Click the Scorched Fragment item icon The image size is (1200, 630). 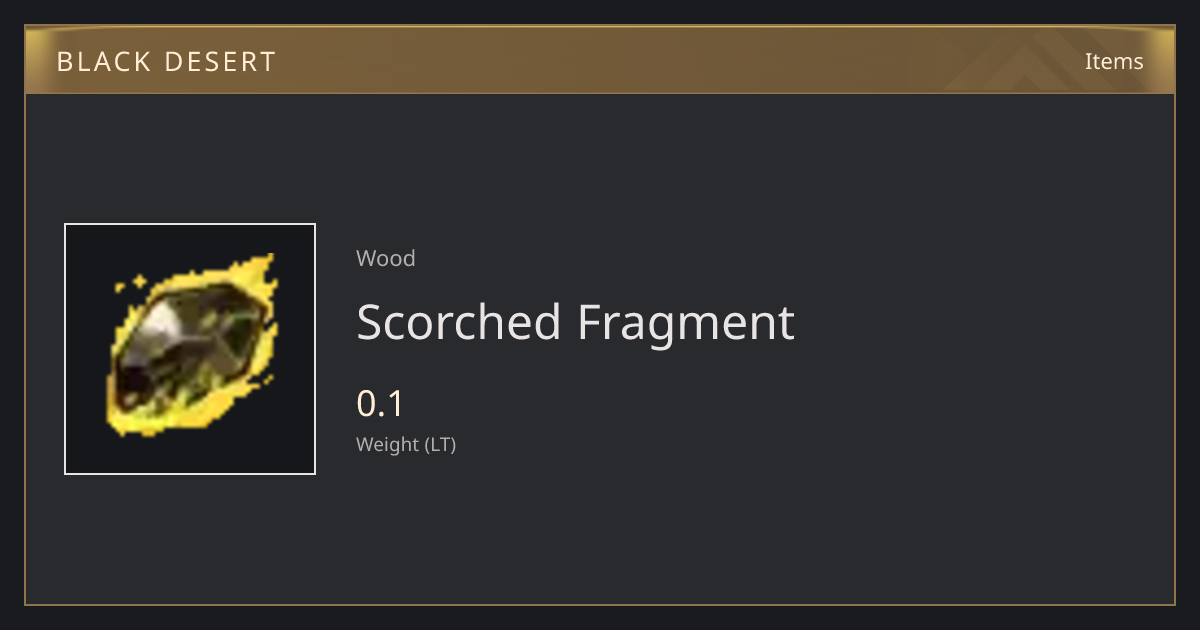click(190, 349)
